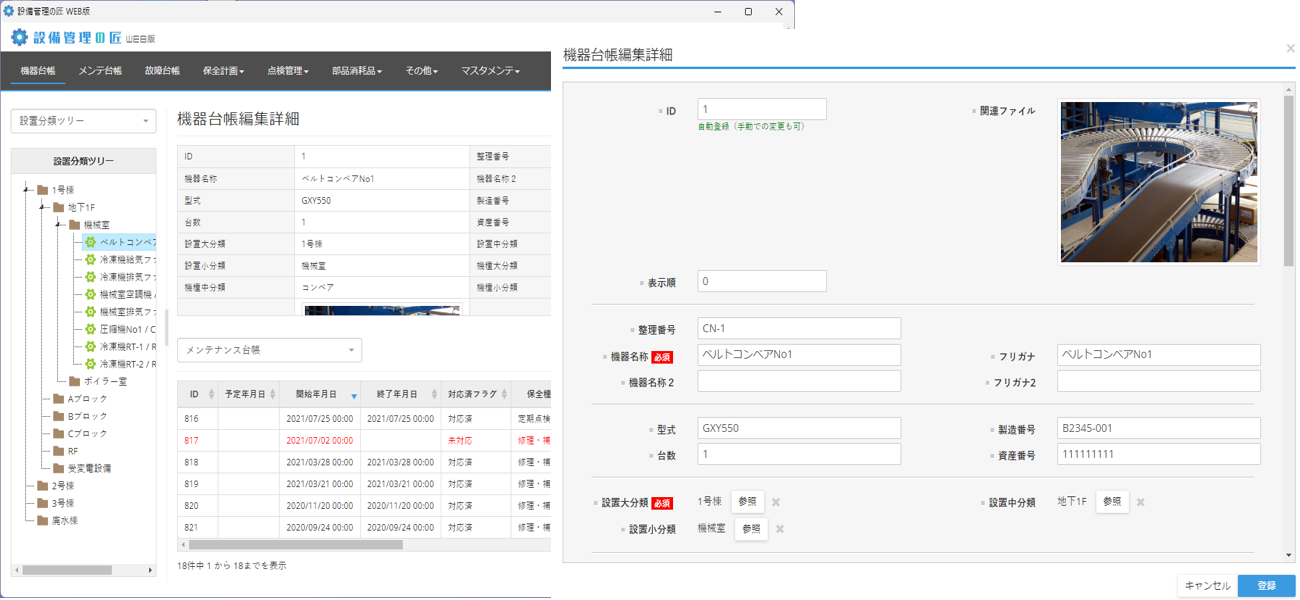1300x600 pixels.
Task: Switch to the 故障台帳 tab
Action: (x=162, y=71)
